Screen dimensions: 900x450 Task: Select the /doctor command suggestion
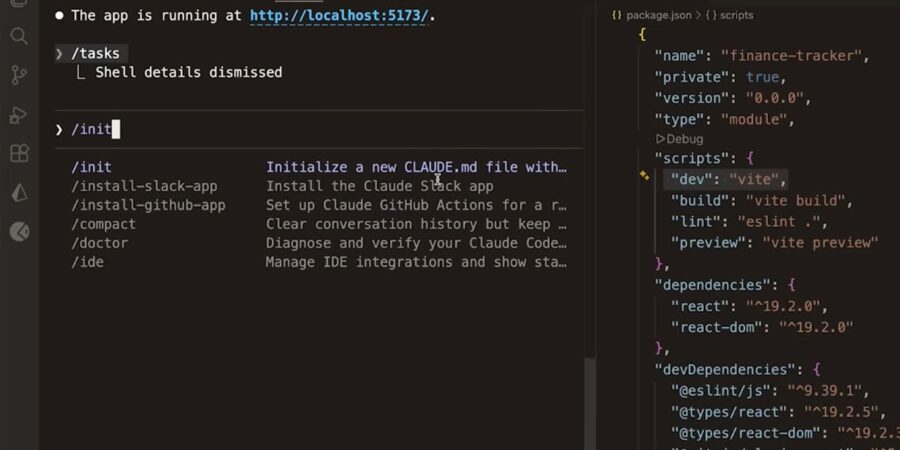(100, 243)
